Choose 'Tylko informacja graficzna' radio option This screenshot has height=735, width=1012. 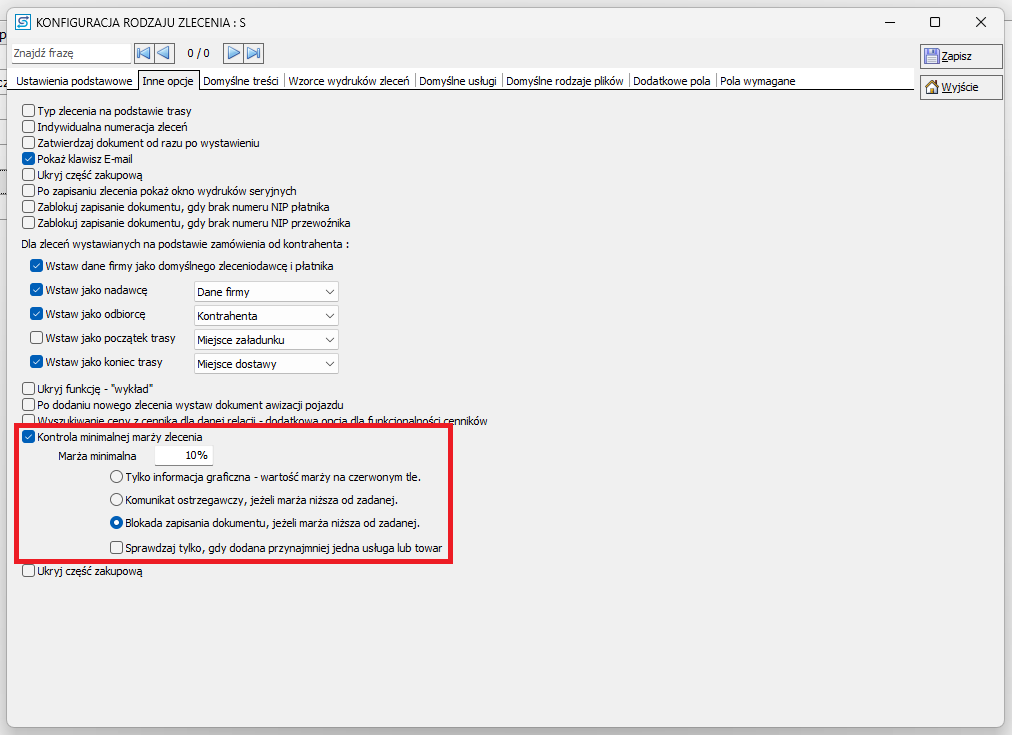tap(117, 477)
